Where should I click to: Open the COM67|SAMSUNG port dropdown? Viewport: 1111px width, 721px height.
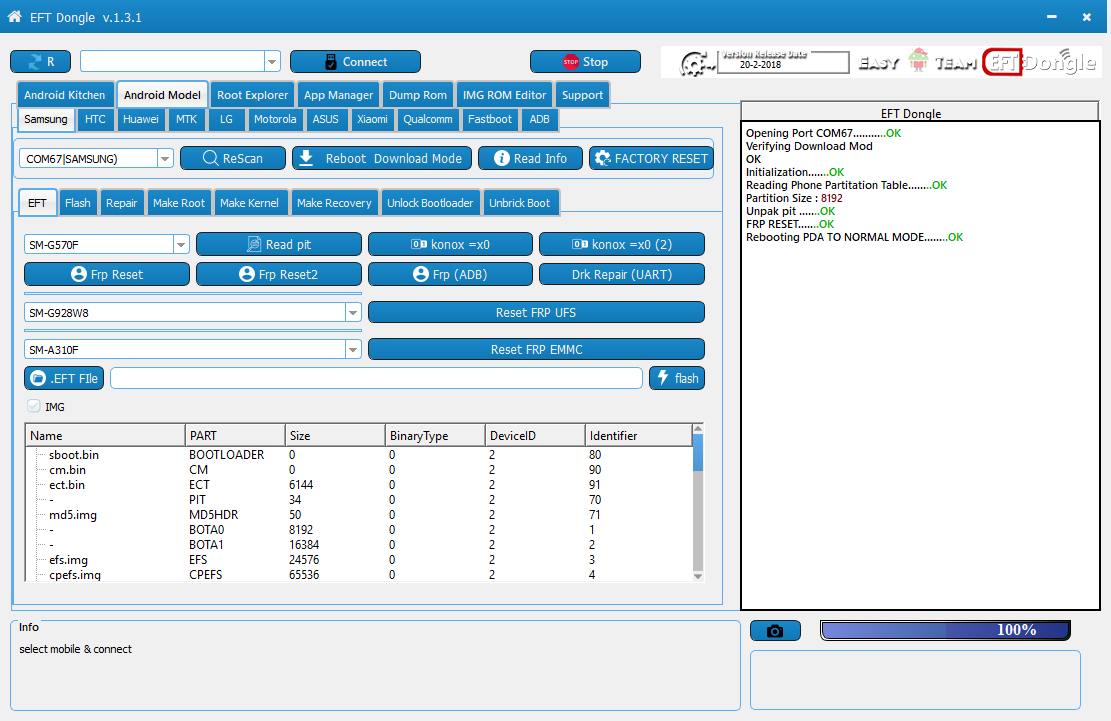point(165,159)
